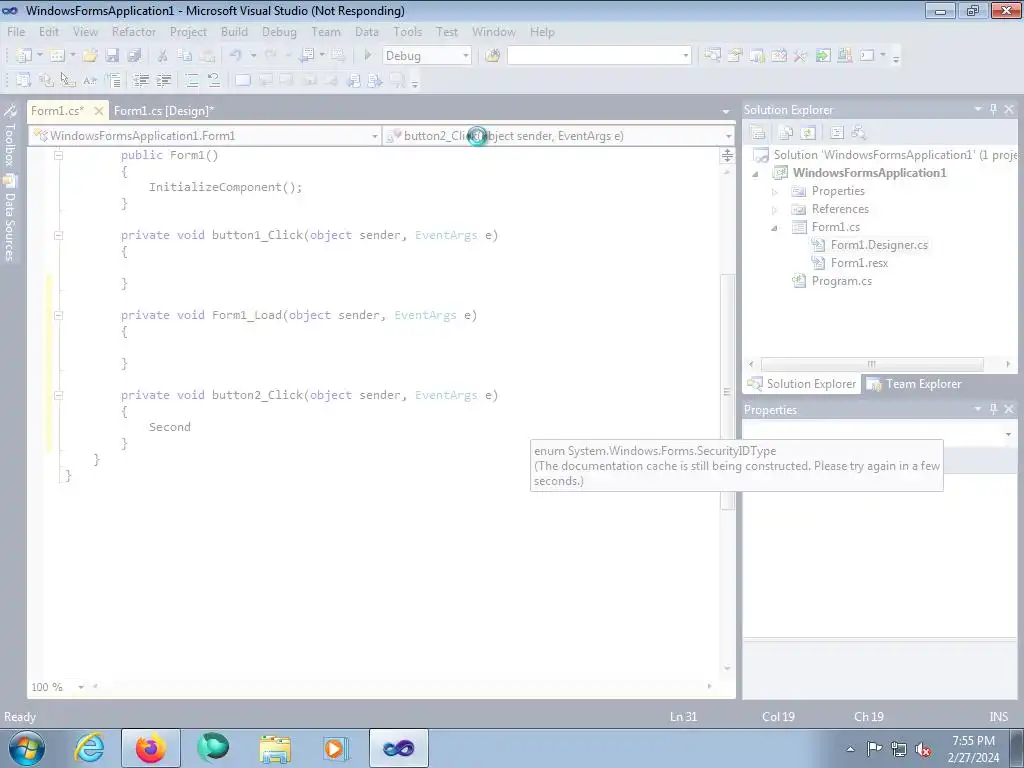This screenshot has height=768, width=1024.
Task: Save Form1.cs with the Save icon
Action: [112, 56]
